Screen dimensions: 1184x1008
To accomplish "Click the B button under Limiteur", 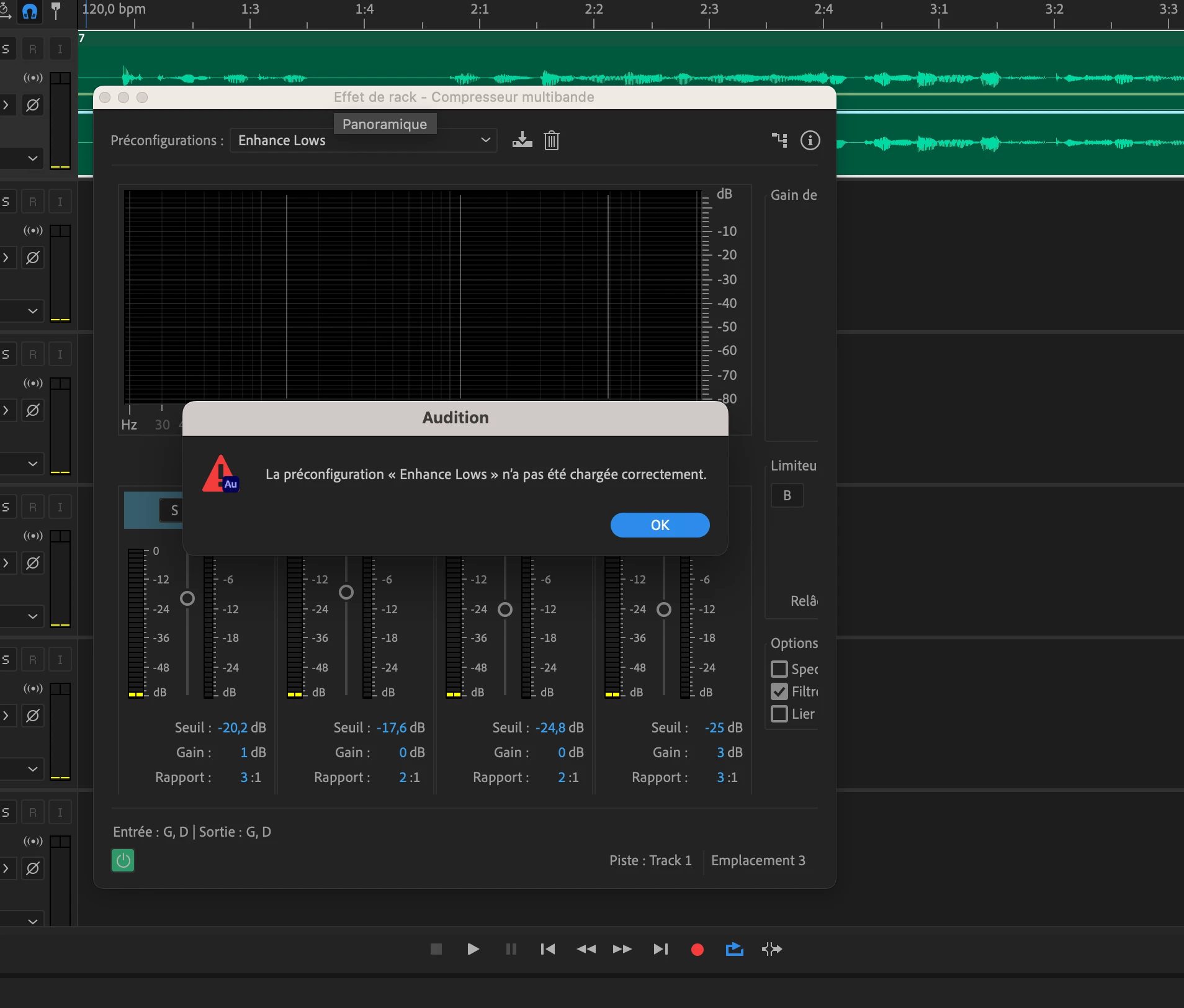I will [x=787, y=495].
